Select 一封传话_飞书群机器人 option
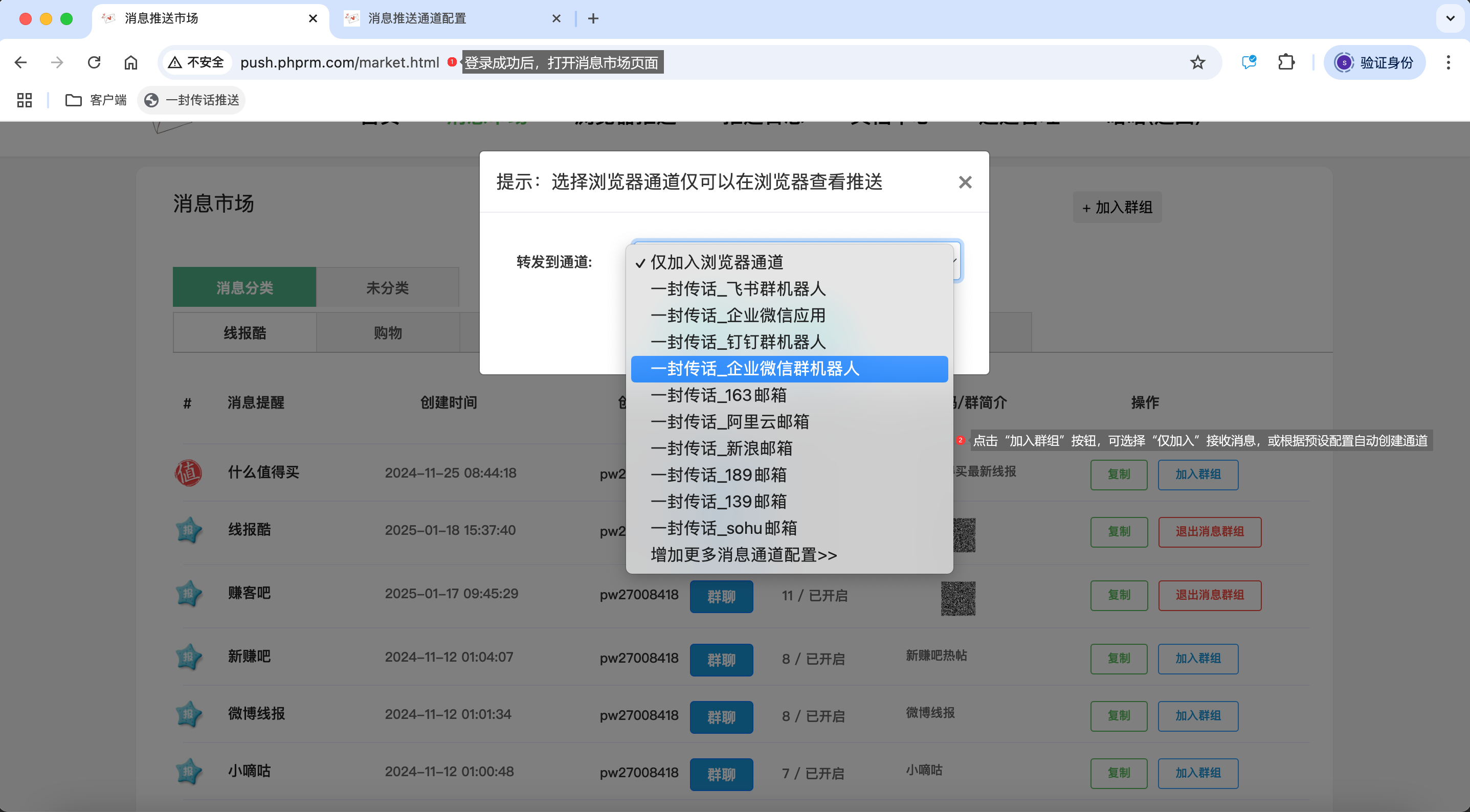 [789, 289]
